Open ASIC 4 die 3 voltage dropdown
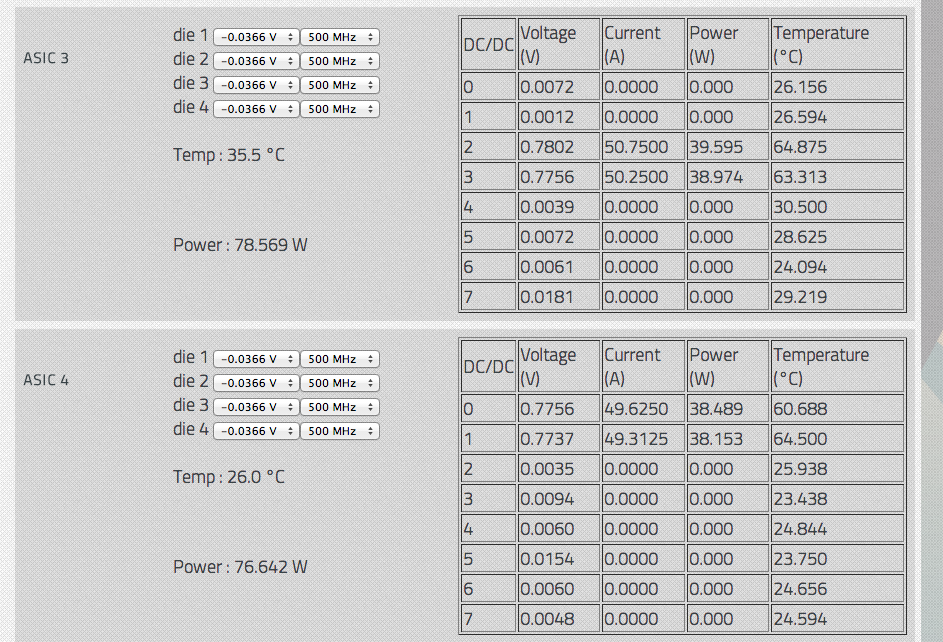This screenshot has height=642, width=943. coord(256,408)
